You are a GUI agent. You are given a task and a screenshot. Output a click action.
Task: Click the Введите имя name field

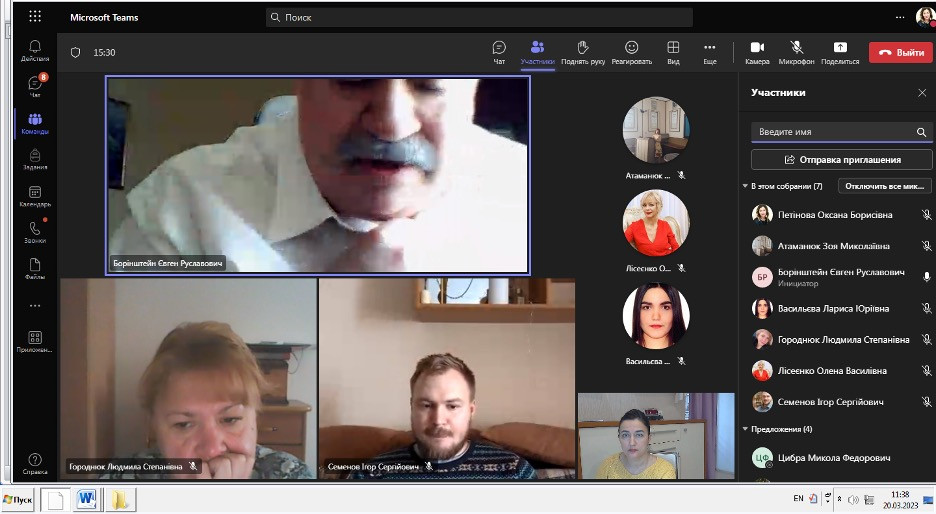click(842, 132)
